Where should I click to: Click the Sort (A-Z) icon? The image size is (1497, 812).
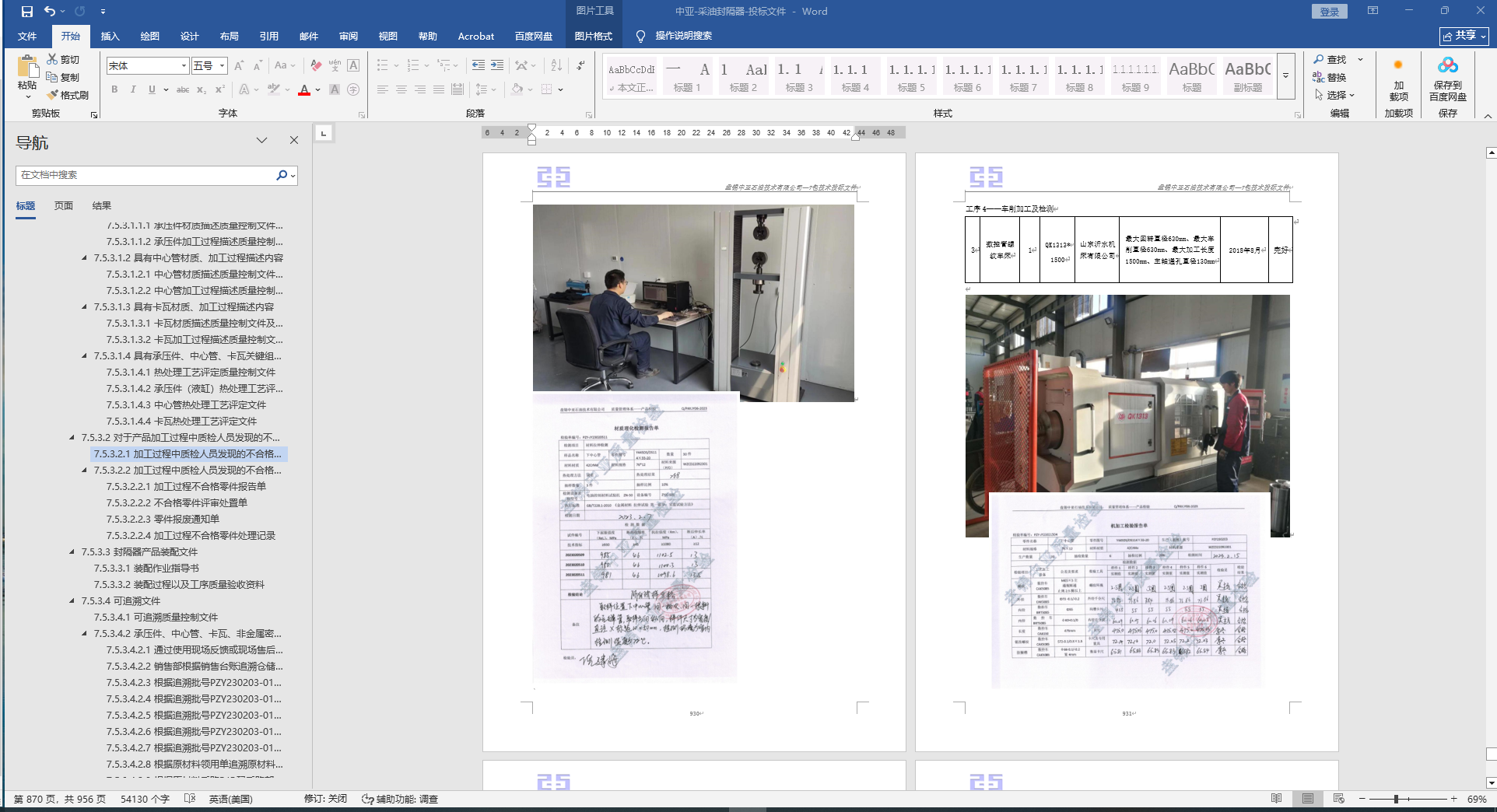[x=556, y=65]
